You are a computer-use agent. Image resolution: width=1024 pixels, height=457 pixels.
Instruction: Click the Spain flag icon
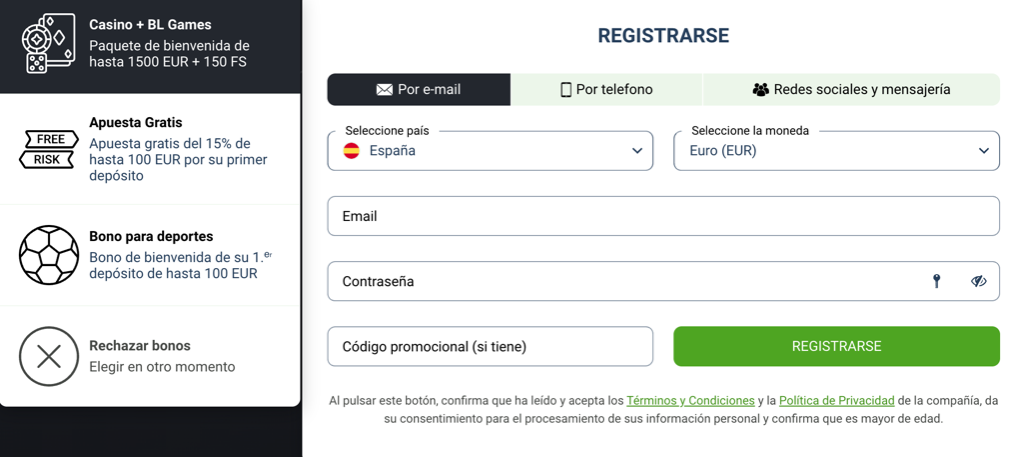click(352, 151)
